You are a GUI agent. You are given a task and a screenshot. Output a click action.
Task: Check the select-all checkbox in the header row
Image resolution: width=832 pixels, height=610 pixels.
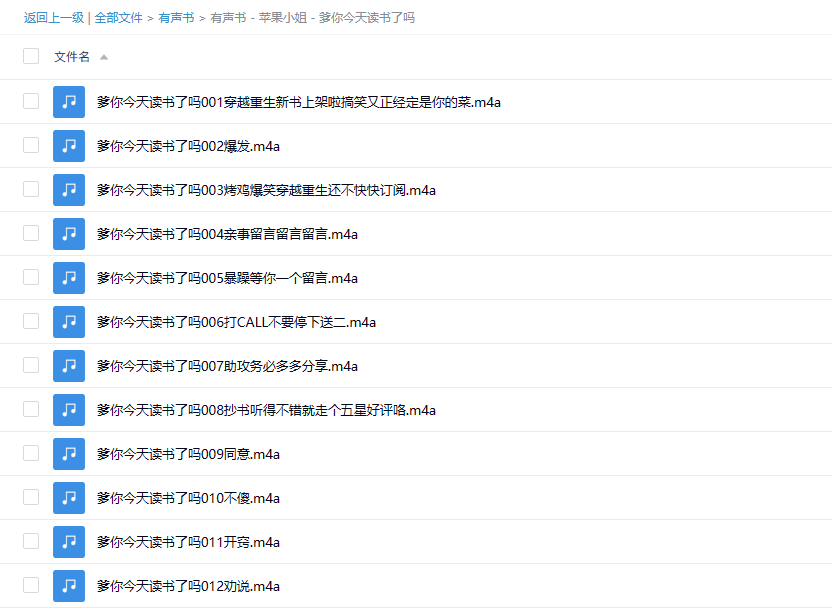tap(31, 57)
